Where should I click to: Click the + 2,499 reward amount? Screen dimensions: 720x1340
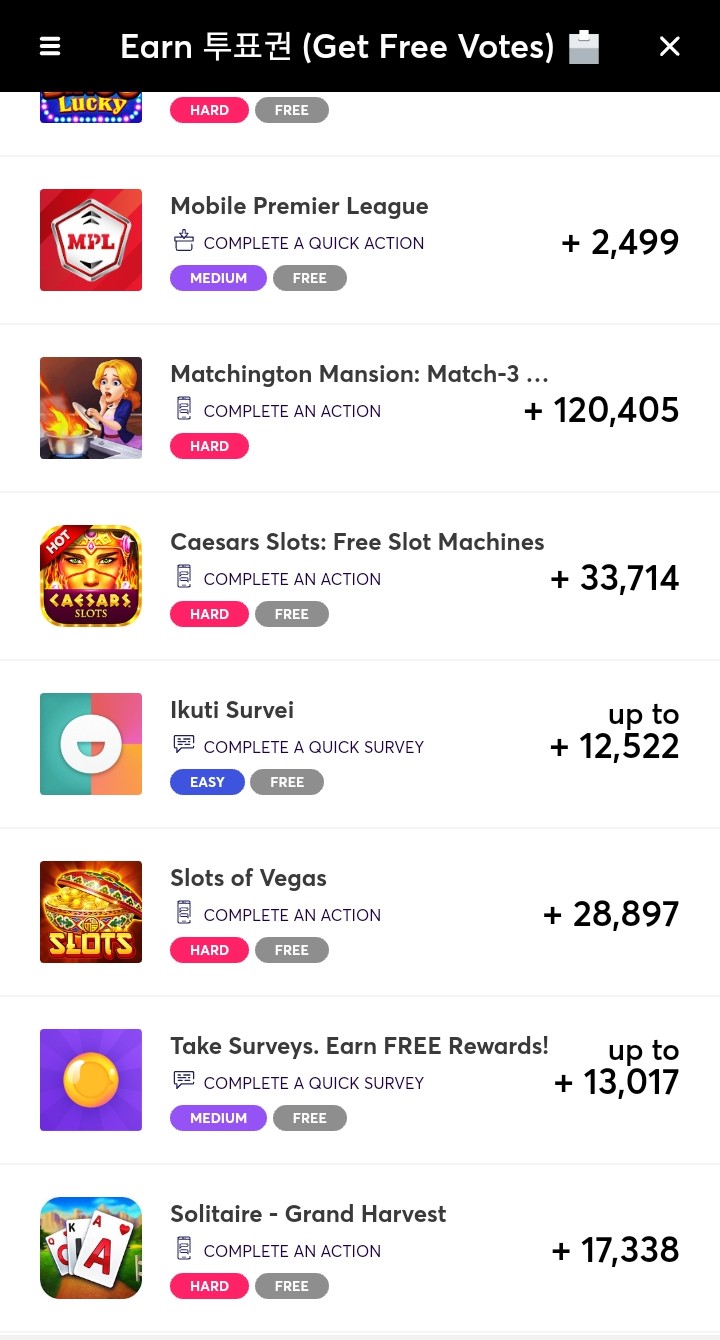coord(620,242)
